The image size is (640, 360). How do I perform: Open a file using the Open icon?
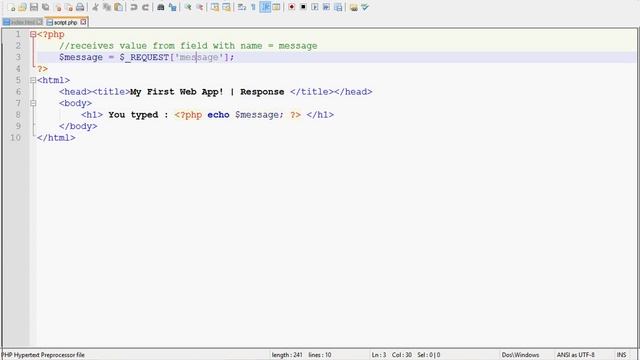click(x=22, y=7)
